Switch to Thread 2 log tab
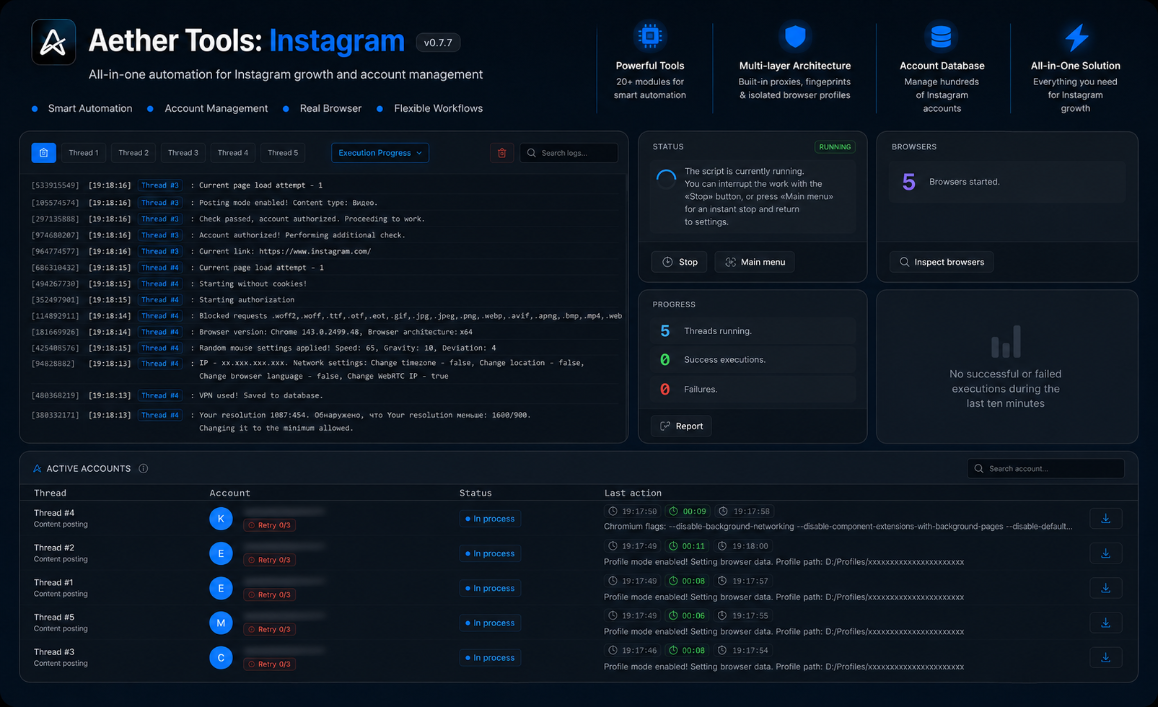 tap(134, 153)
